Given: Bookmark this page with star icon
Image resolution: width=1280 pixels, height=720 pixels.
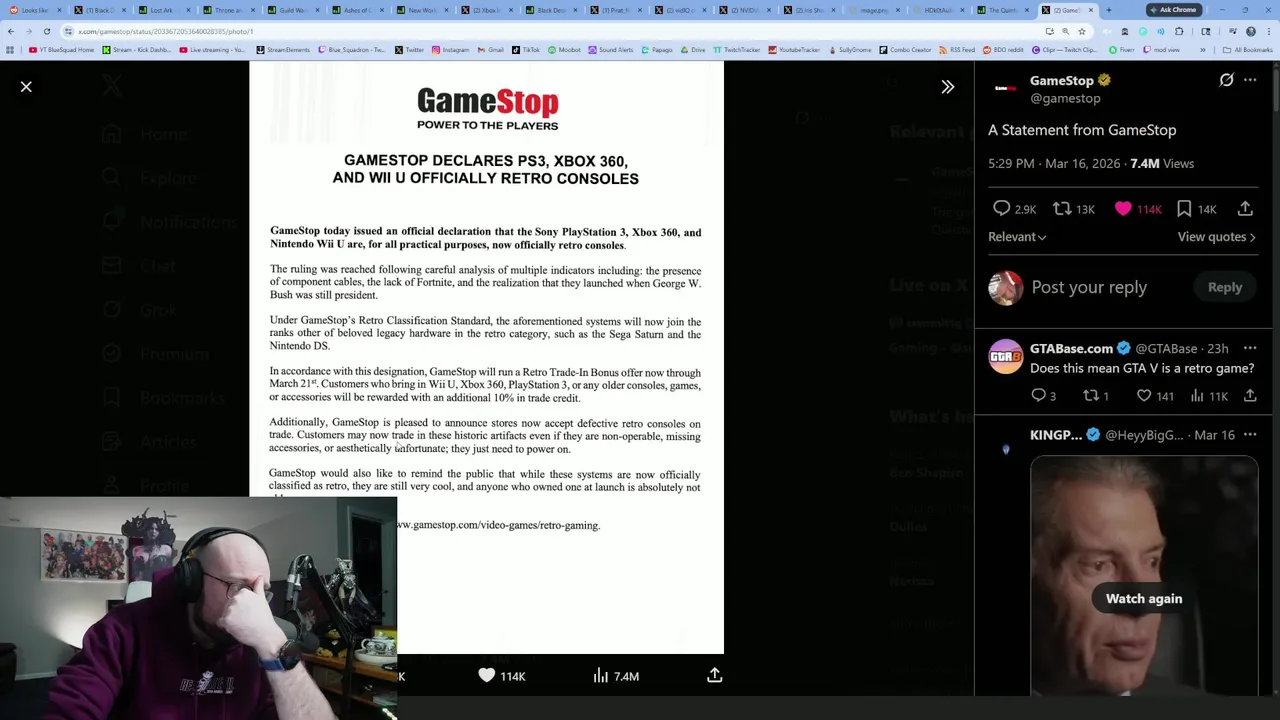Looking at the screenshot, I should 1081,31.
